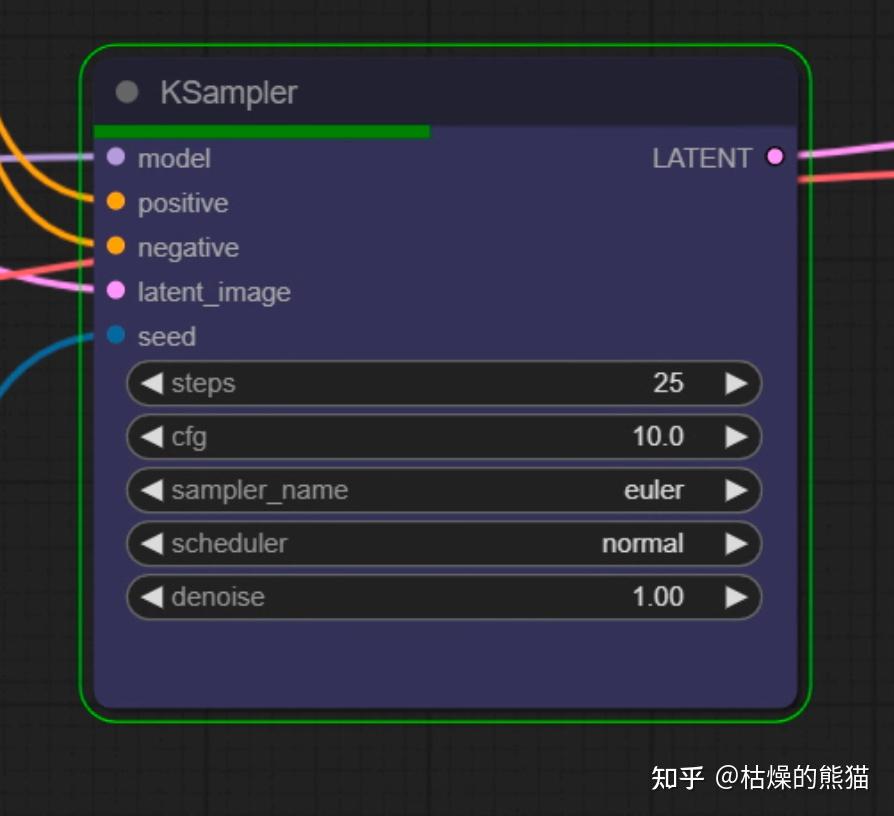Decrease steps with the left arrow
894x816 pixels.
(152, 383)
